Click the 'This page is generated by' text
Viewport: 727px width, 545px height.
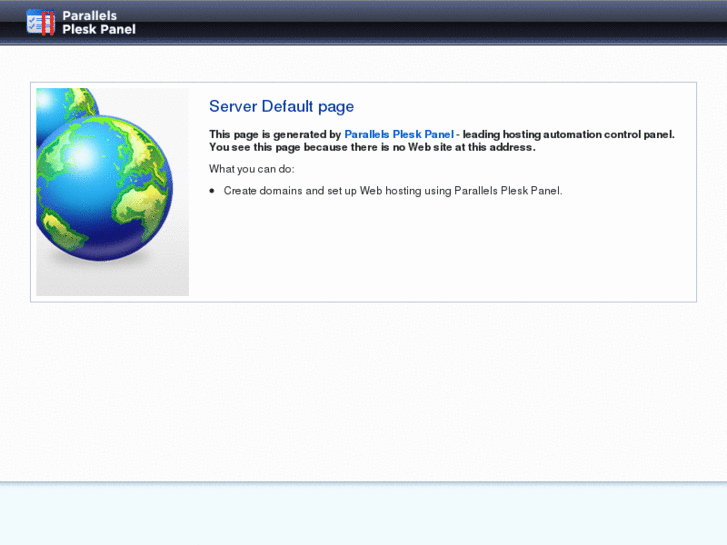(275, 134)
